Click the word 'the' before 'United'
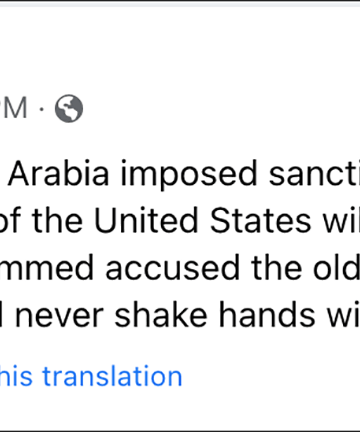The height and width of the screenshot is (432, 360). [57, 220]
